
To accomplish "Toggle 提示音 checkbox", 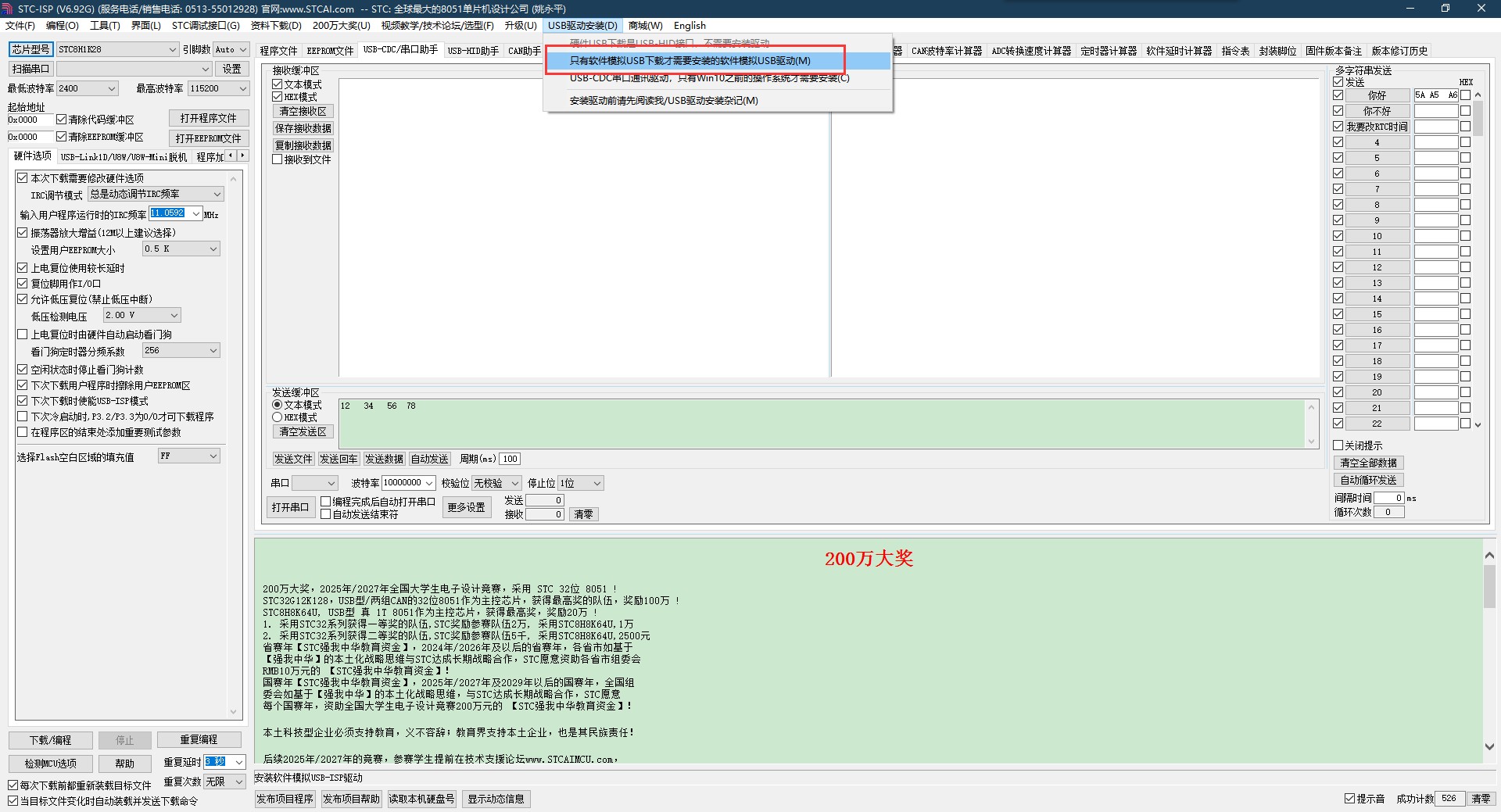I will pyautogui.click(x=1349, y=799).
